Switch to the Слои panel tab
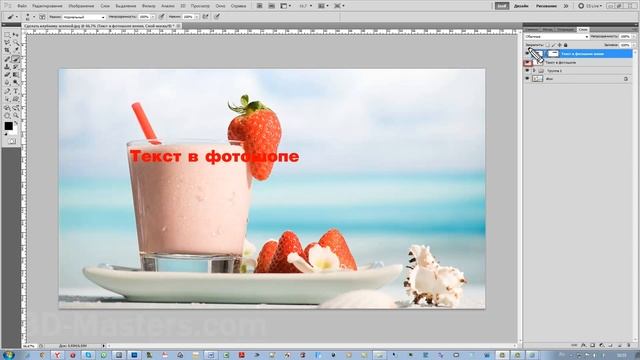This screenshot has width=640, height=360. (x=583, y=29)
